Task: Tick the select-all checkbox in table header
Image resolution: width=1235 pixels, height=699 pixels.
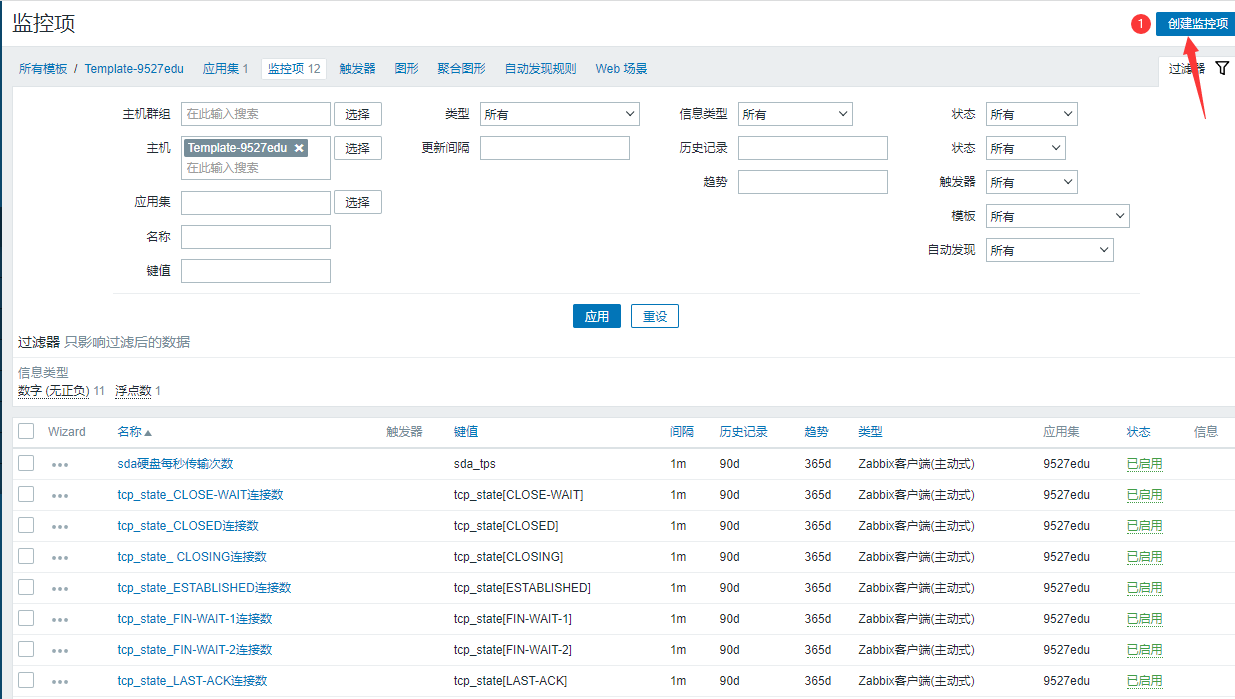Action: pyautogui.click(x=26, y=432)
